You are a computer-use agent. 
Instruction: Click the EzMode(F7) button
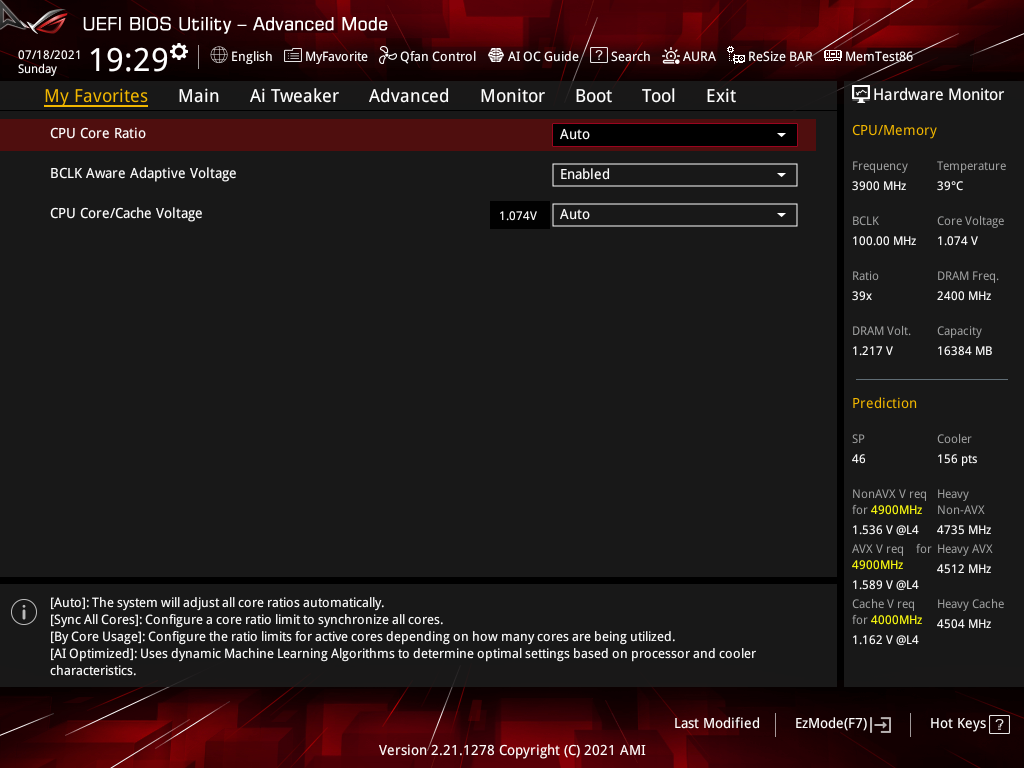[843, 723]
